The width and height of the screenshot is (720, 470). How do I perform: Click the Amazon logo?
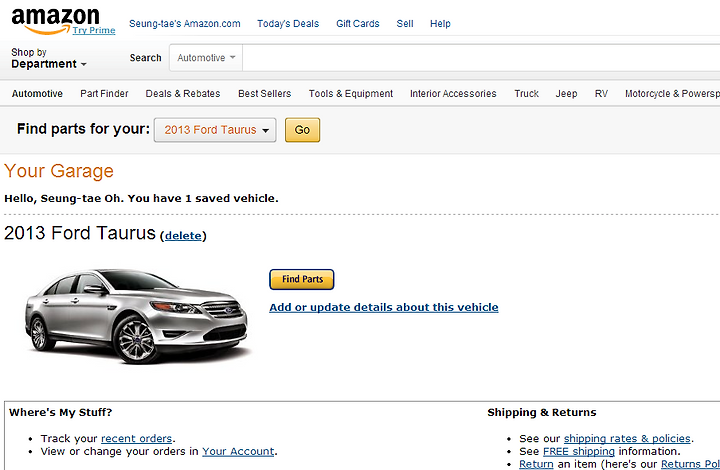tap(55, 20)
